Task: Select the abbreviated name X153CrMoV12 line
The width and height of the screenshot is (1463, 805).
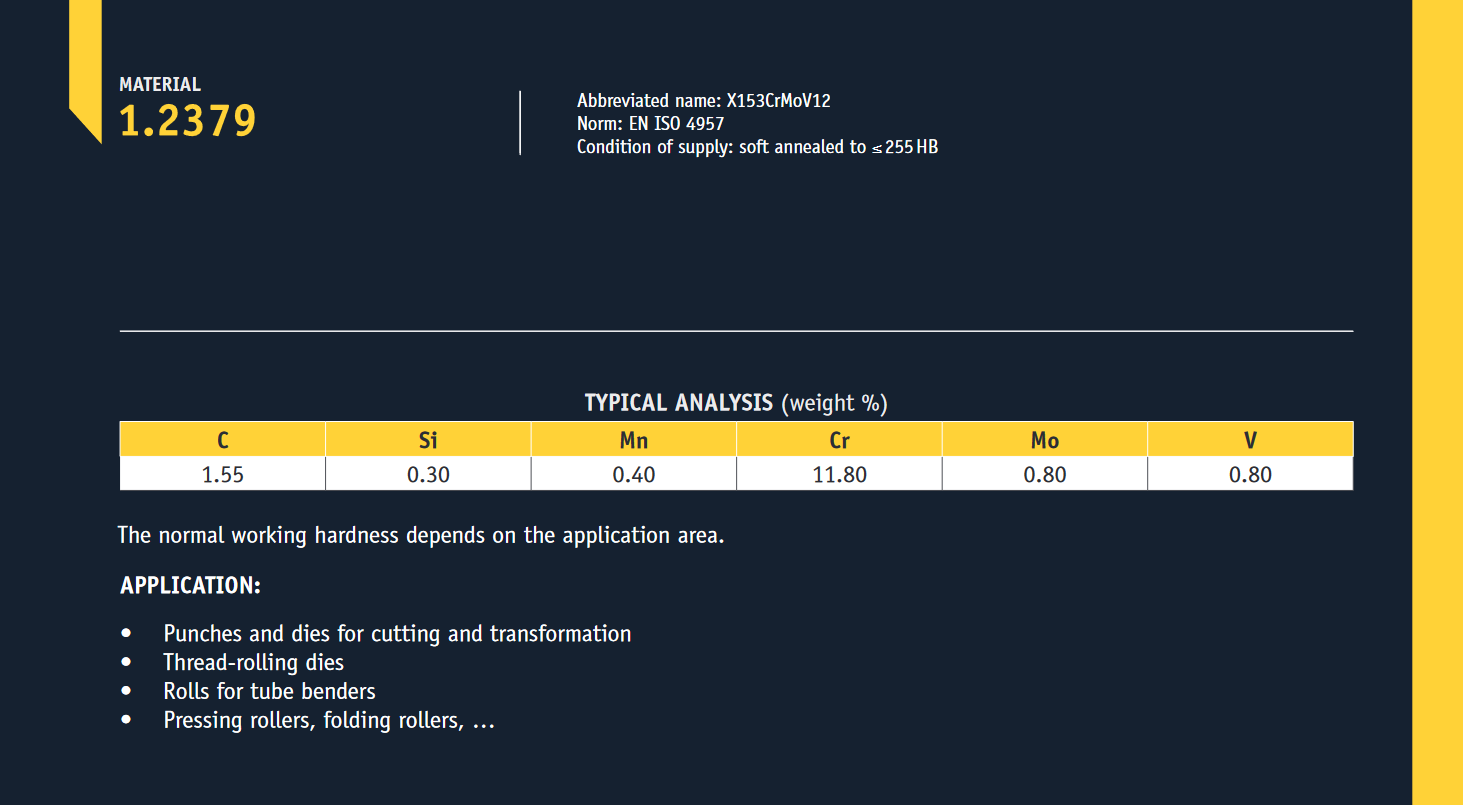Action: click(x=703, y=101)
